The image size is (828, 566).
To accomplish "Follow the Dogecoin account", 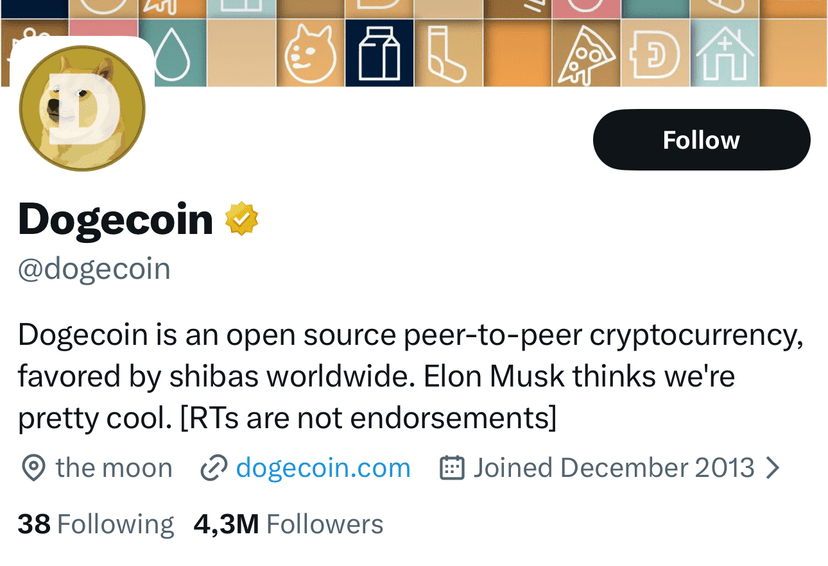I will (x=701, y=140).
